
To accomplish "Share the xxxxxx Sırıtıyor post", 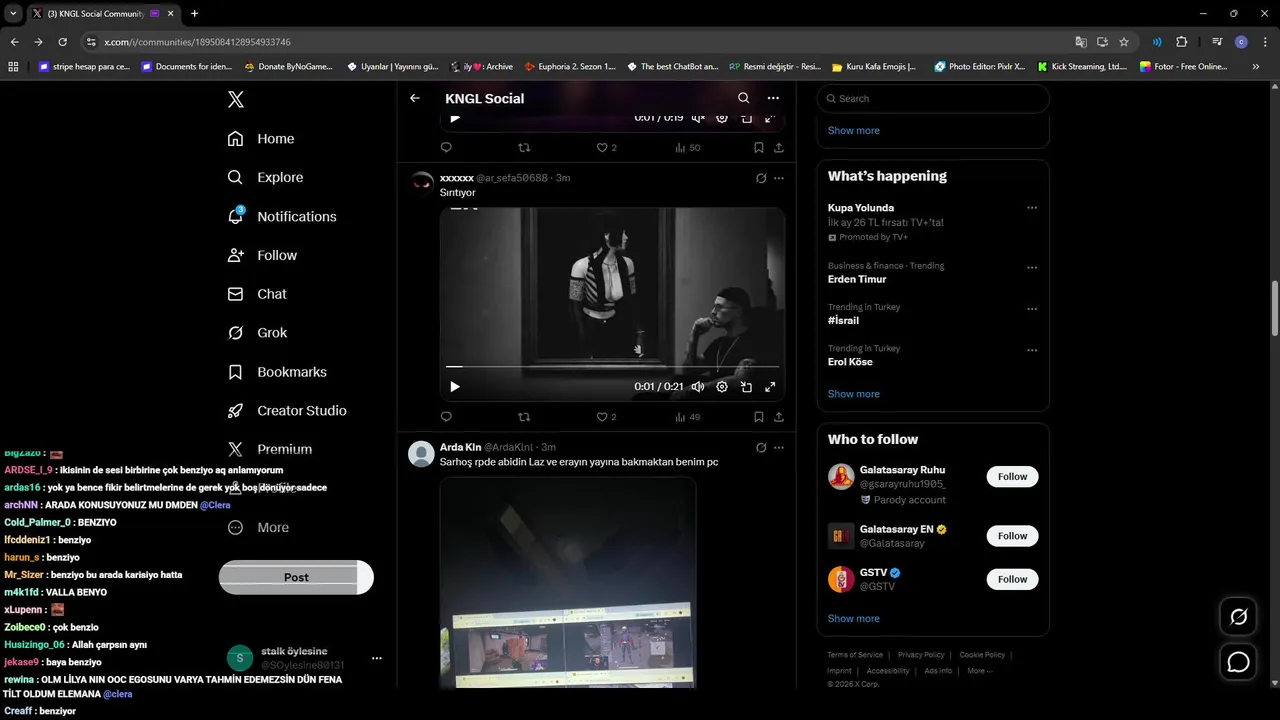I will tap(779, 417).
